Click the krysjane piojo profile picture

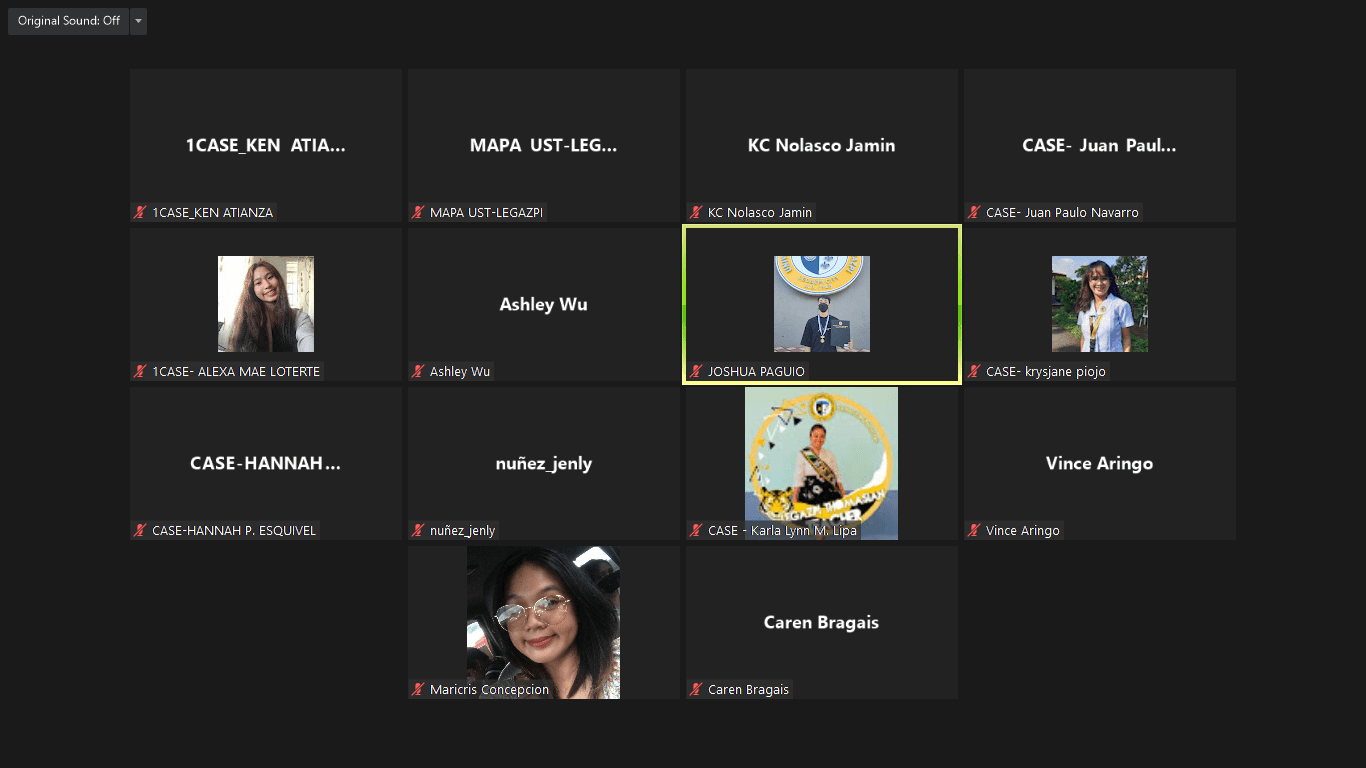(x=1099, y=303)
